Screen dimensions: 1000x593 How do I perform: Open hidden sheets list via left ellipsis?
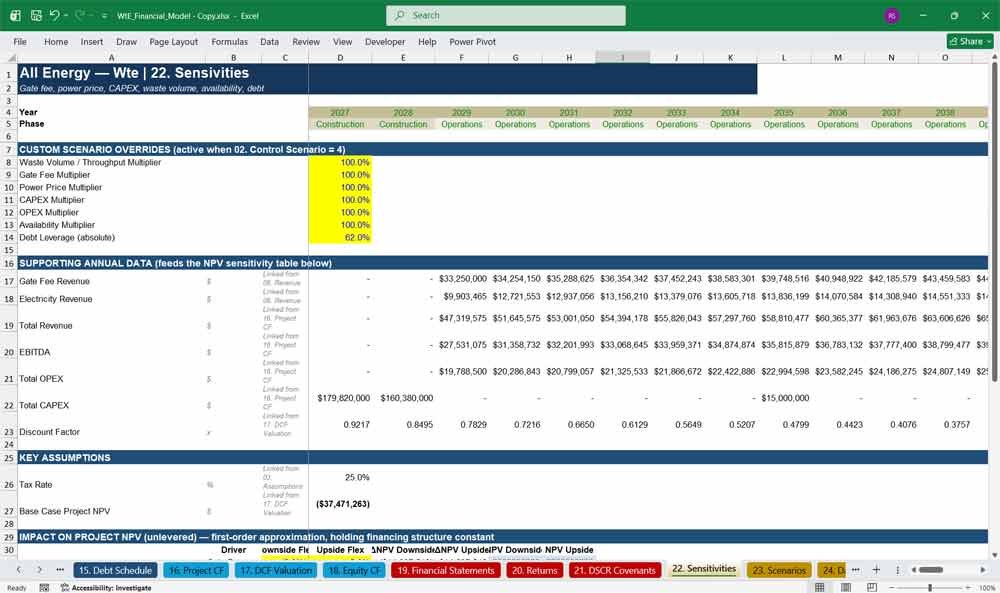tap(60, 569)
